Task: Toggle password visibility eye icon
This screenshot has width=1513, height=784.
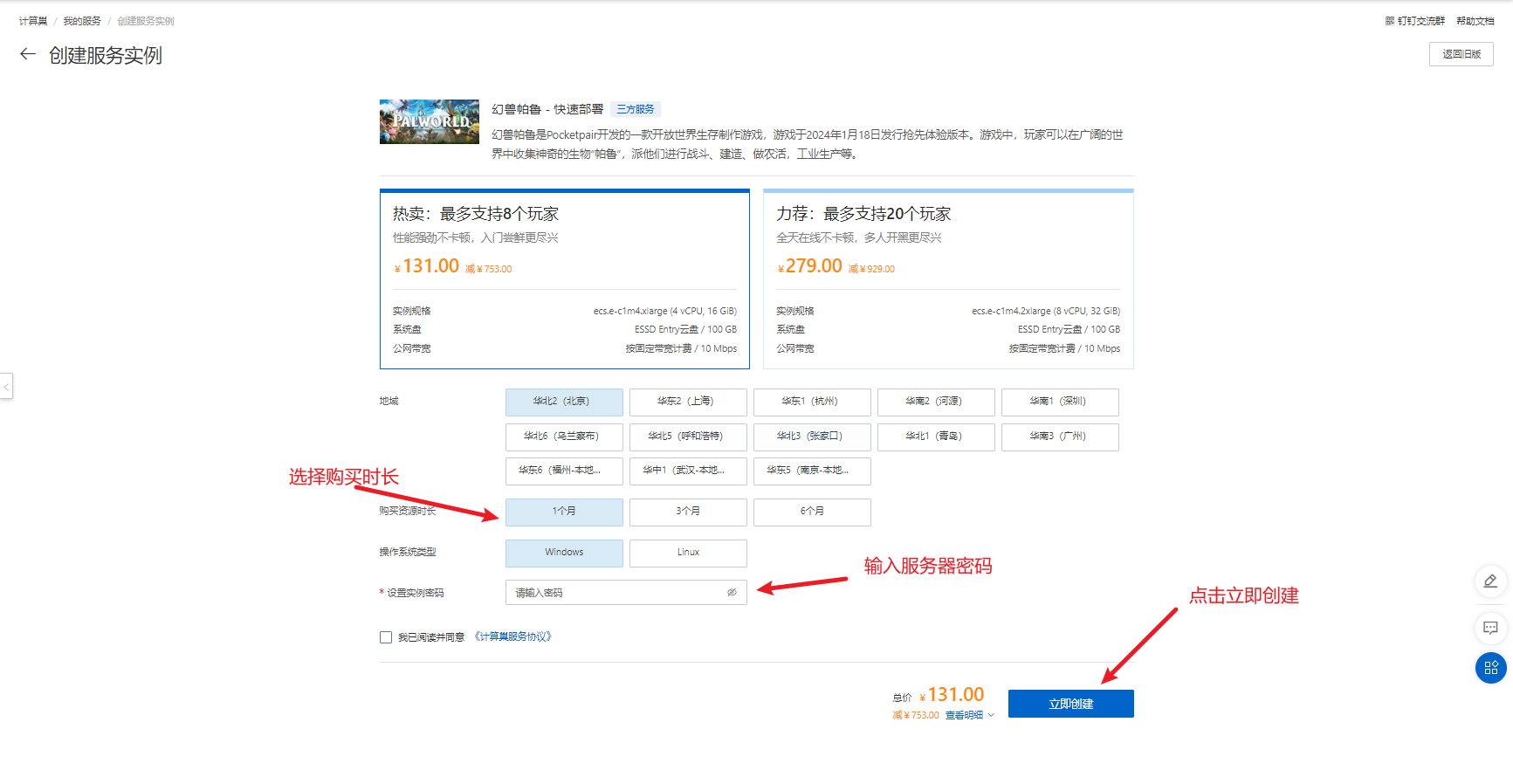Action: (x=732, y=593)
